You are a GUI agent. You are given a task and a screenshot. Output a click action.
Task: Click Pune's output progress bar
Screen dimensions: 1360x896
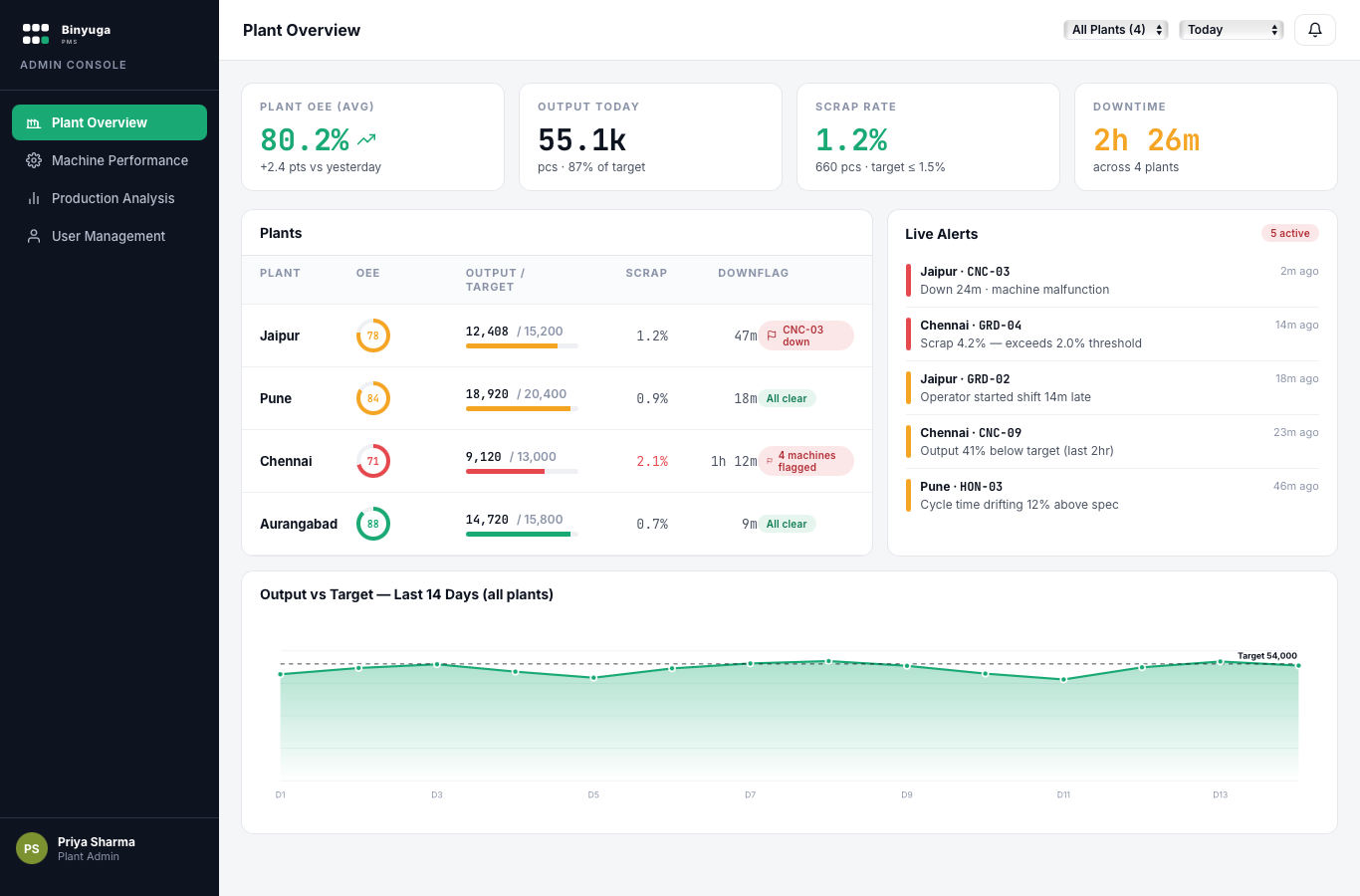(x=522, y=408)
